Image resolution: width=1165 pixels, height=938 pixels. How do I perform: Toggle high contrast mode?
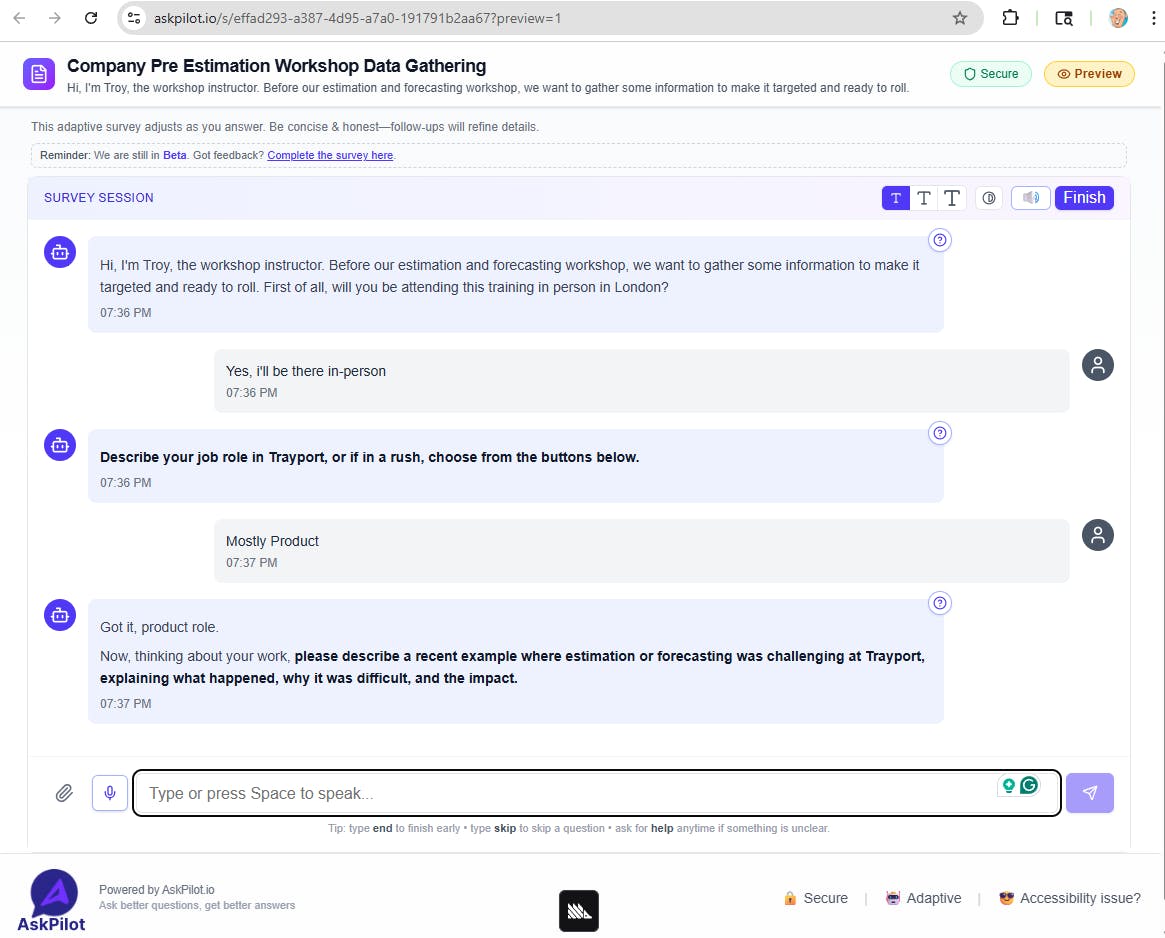click(988, 198)
